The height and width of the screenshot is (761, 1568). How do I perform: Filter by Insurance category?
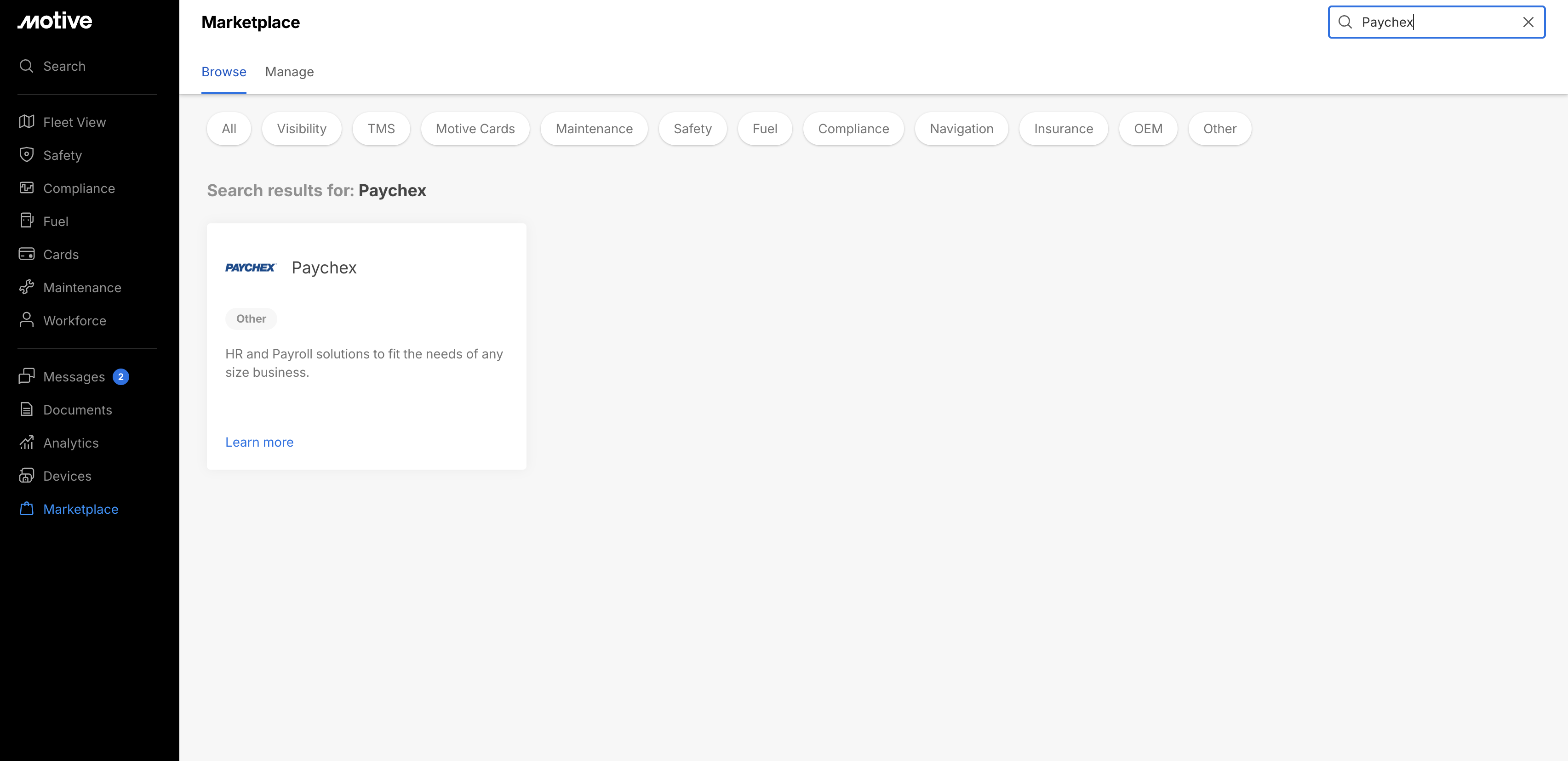[x=1064, y=128]
